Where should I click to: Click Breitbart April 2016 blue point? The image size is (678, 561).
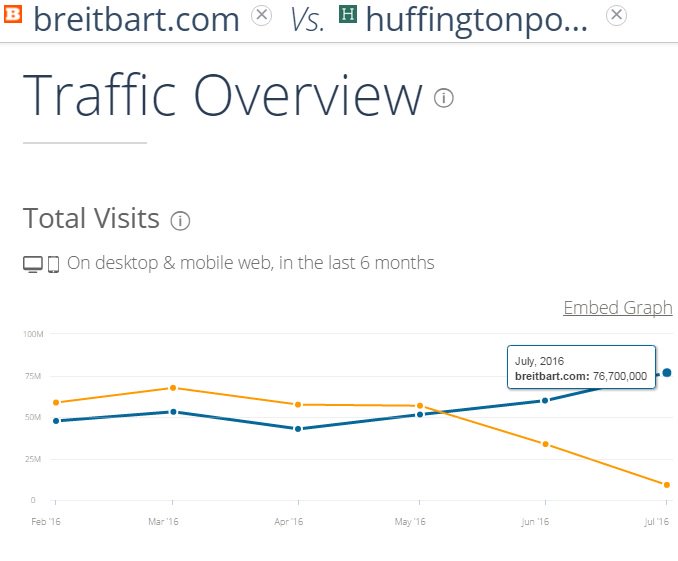point(298,429)
